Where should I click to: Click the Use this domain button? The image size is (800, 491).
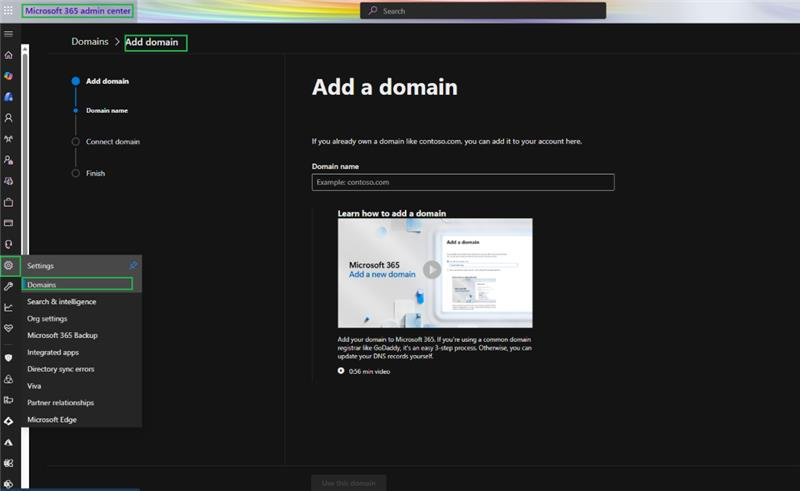tap(348, 483)
